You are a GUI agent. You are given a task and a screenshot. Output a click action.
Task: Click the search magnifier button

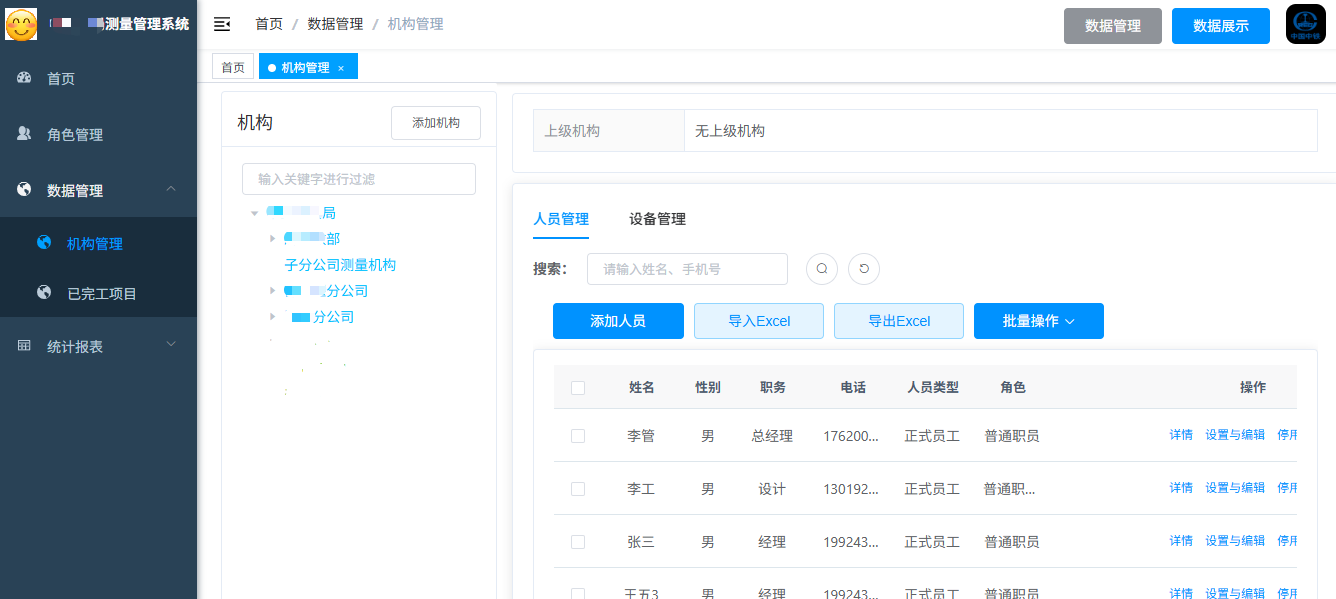(x=822, y=268)
